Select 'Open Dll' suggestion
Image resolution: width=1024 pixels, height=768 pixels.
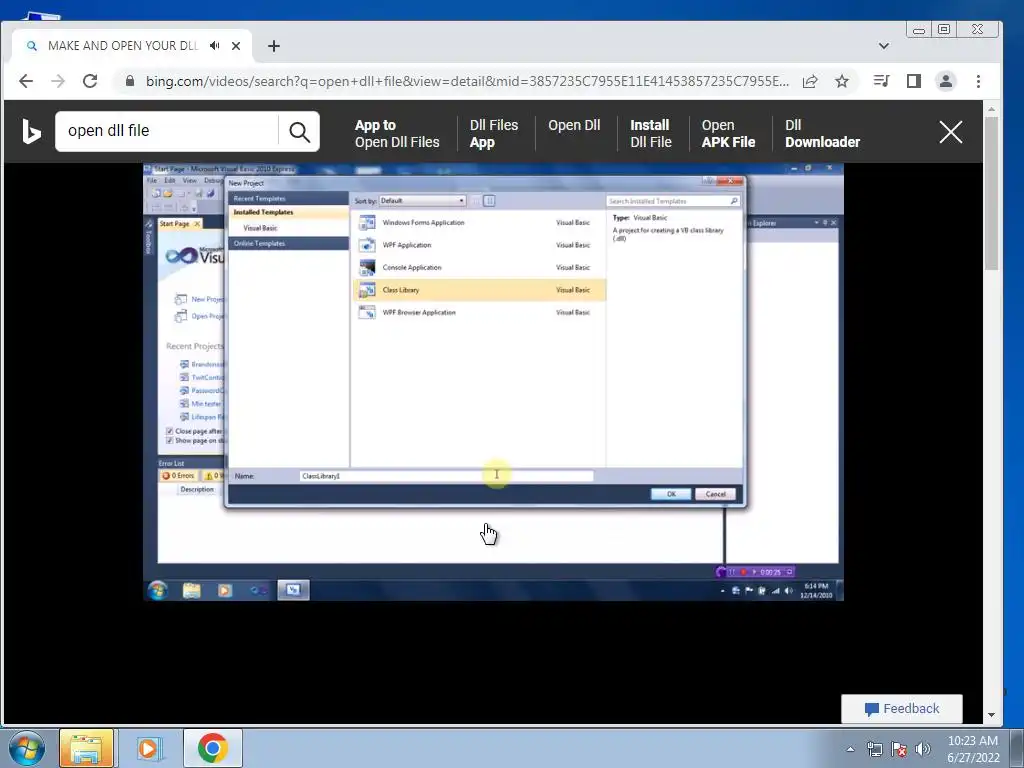(x=574, y=125)
